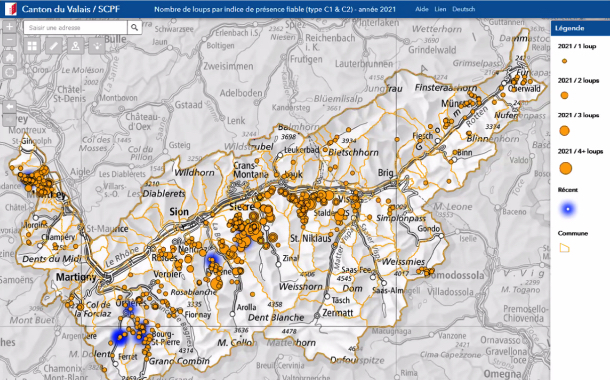Open the map pin bookmark tool
This screenshot has width=610, height=380.
pos(75,46)
